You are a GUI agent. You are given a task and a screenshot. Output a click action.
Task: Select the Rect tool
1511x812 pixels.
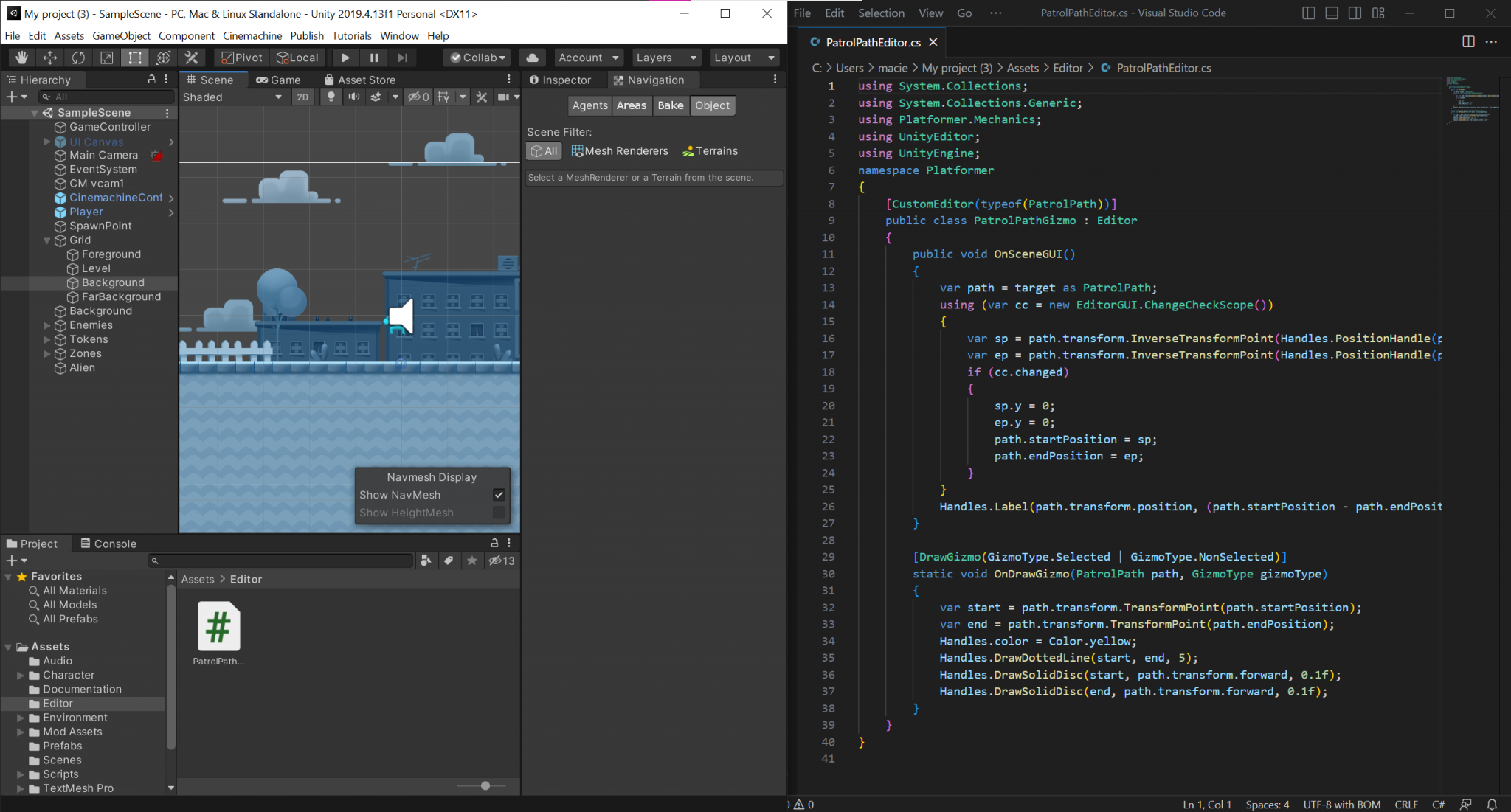tap(134, 57)
